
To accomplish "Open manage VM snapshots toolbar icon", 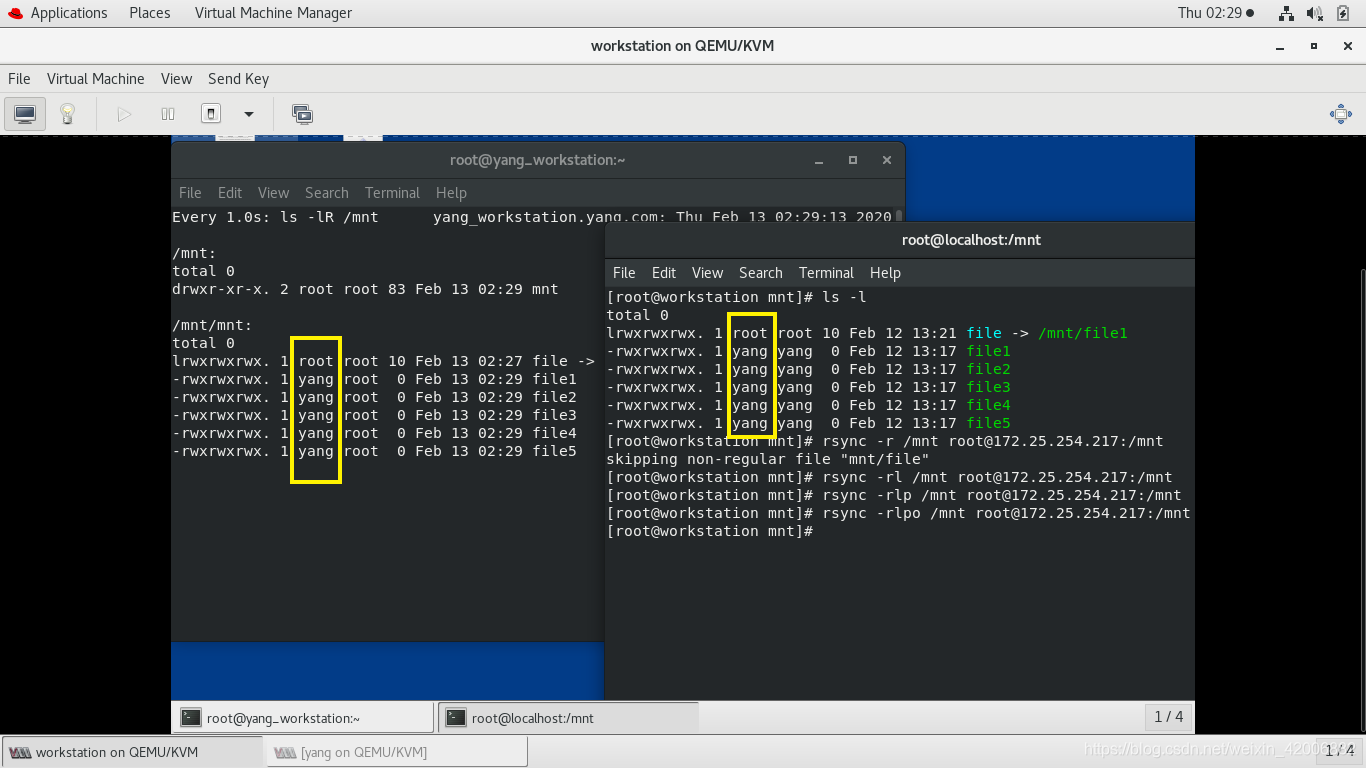I will pos(302,114).
